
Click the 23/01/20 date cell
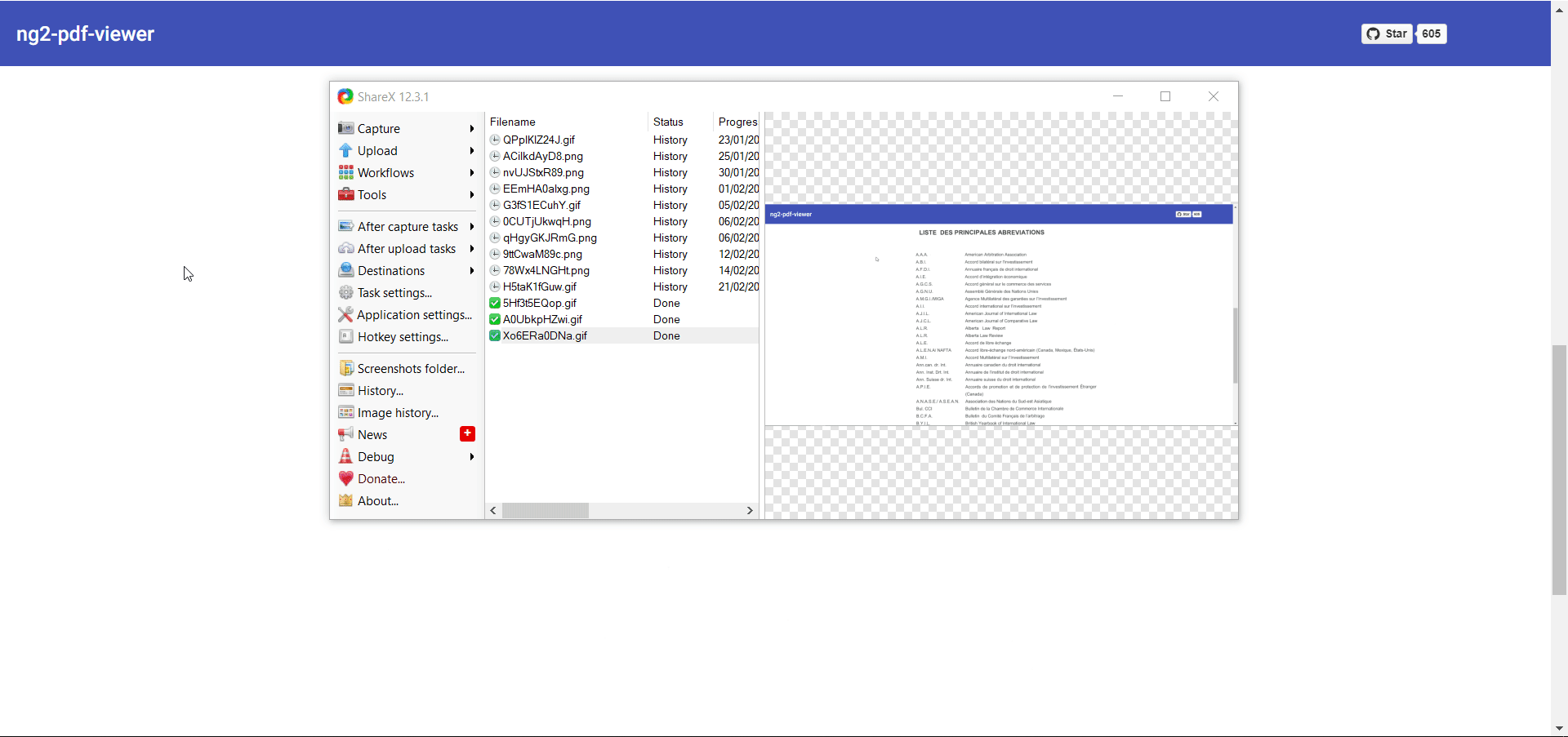pos(738,140)
